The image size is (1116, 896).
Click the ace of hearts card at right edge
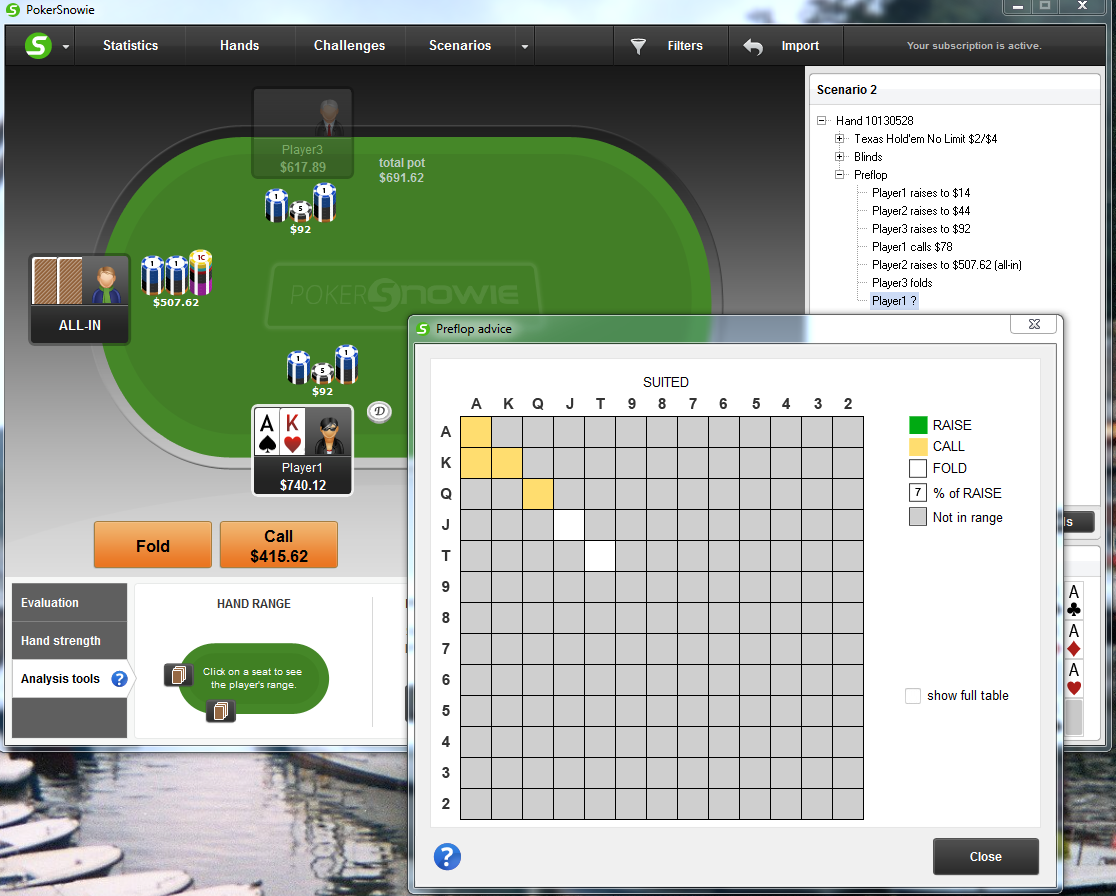(1074, 678)
